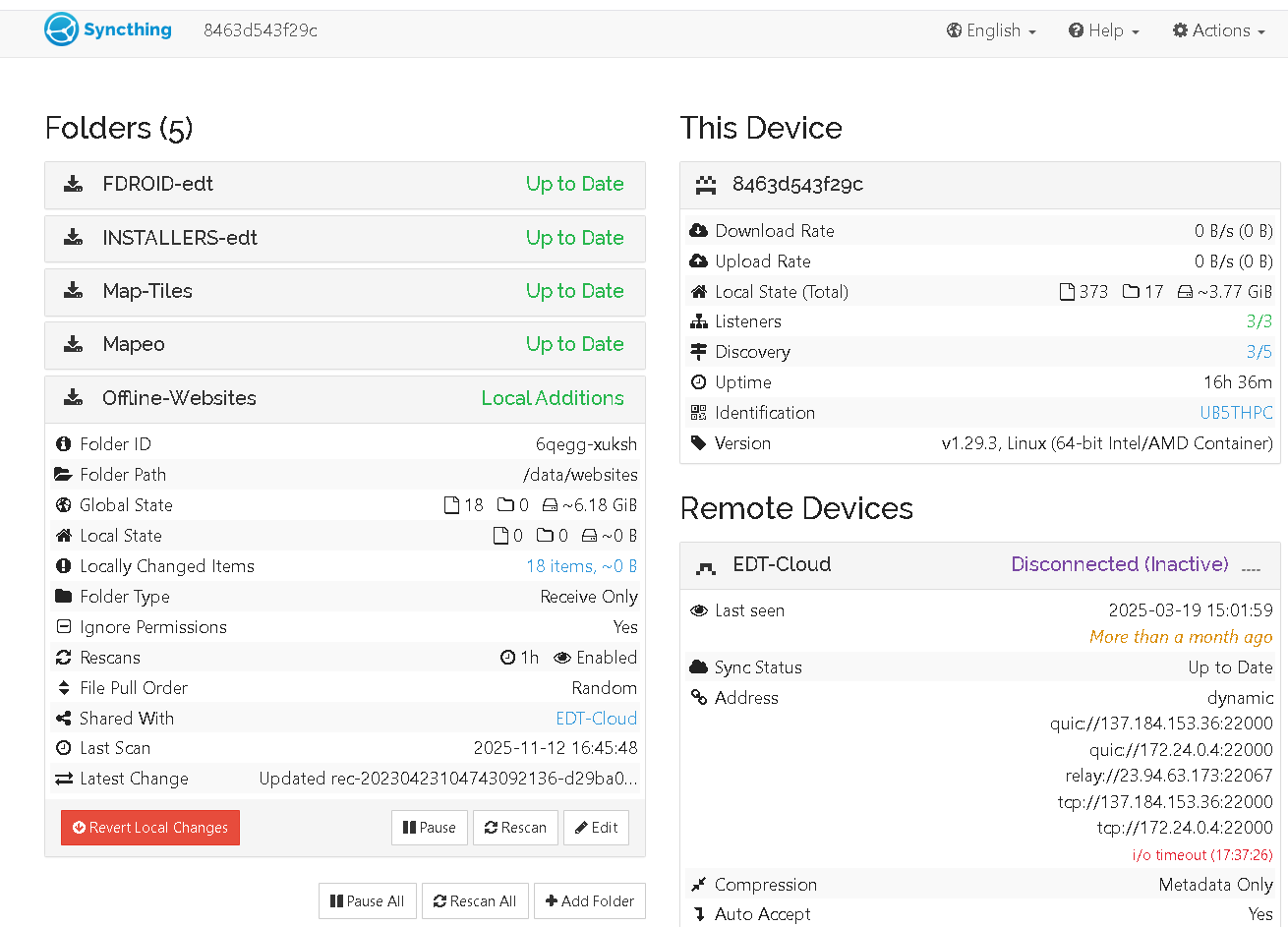
Task: Click the Shared With share icon
Action: 64,719
